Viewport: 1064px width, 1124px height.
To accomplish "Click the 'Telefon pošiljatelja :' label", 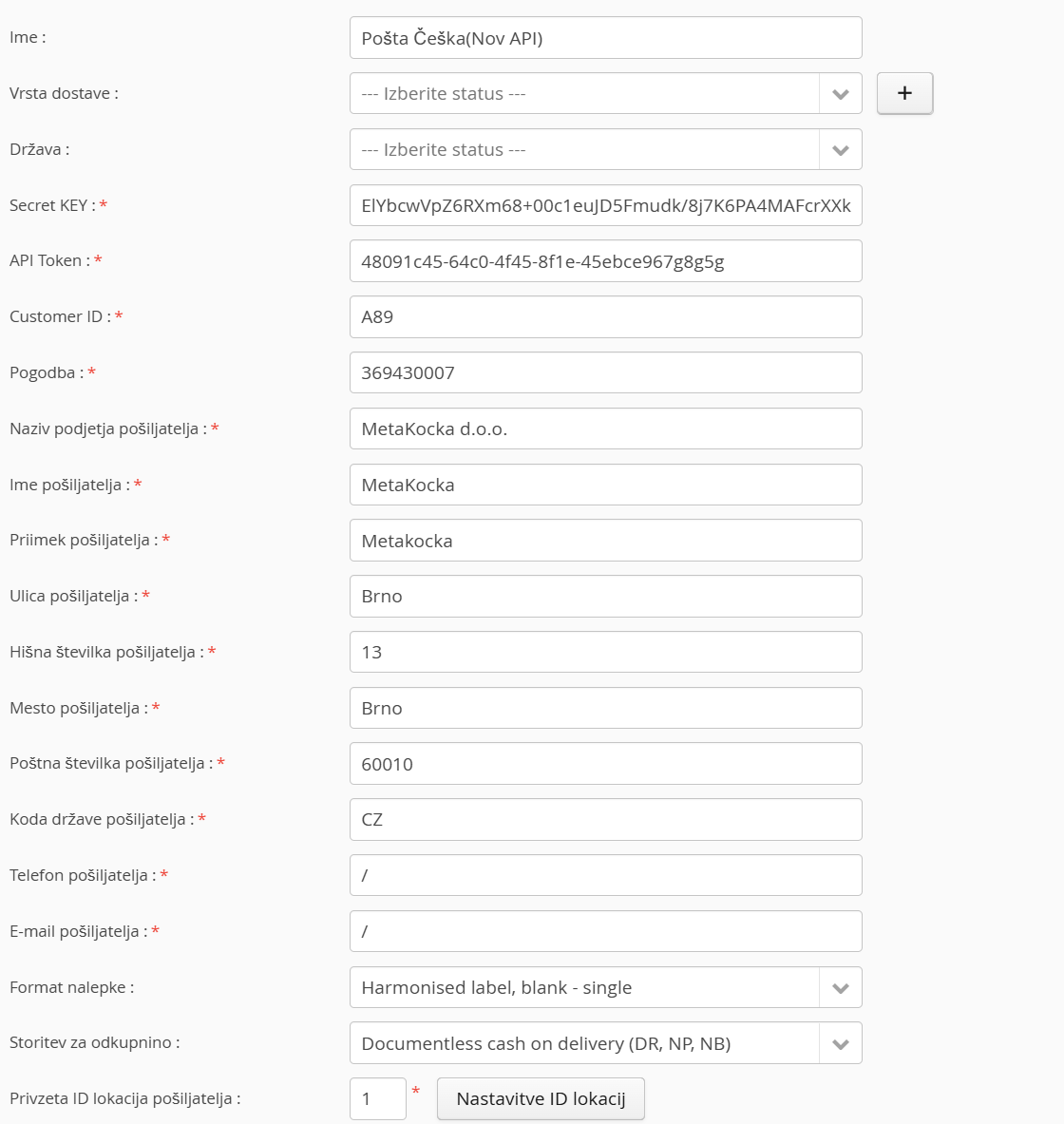I will [x=83, y=875].
